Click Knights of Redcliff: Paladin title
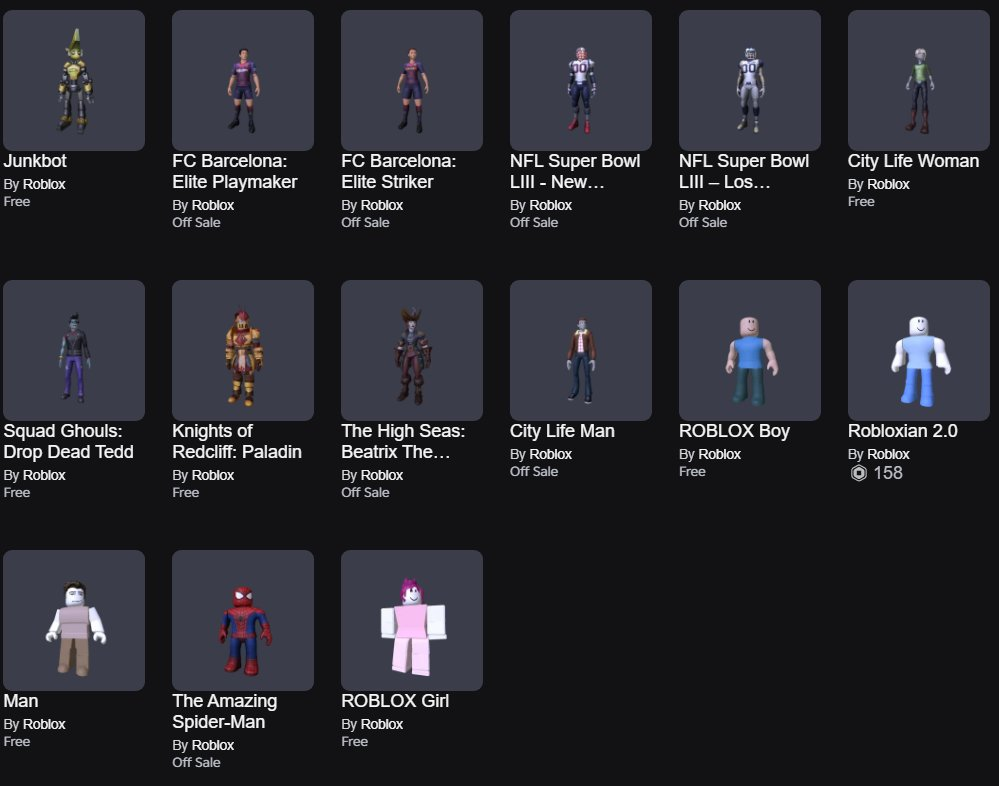 pyautogui.click(x=237, y=441)
